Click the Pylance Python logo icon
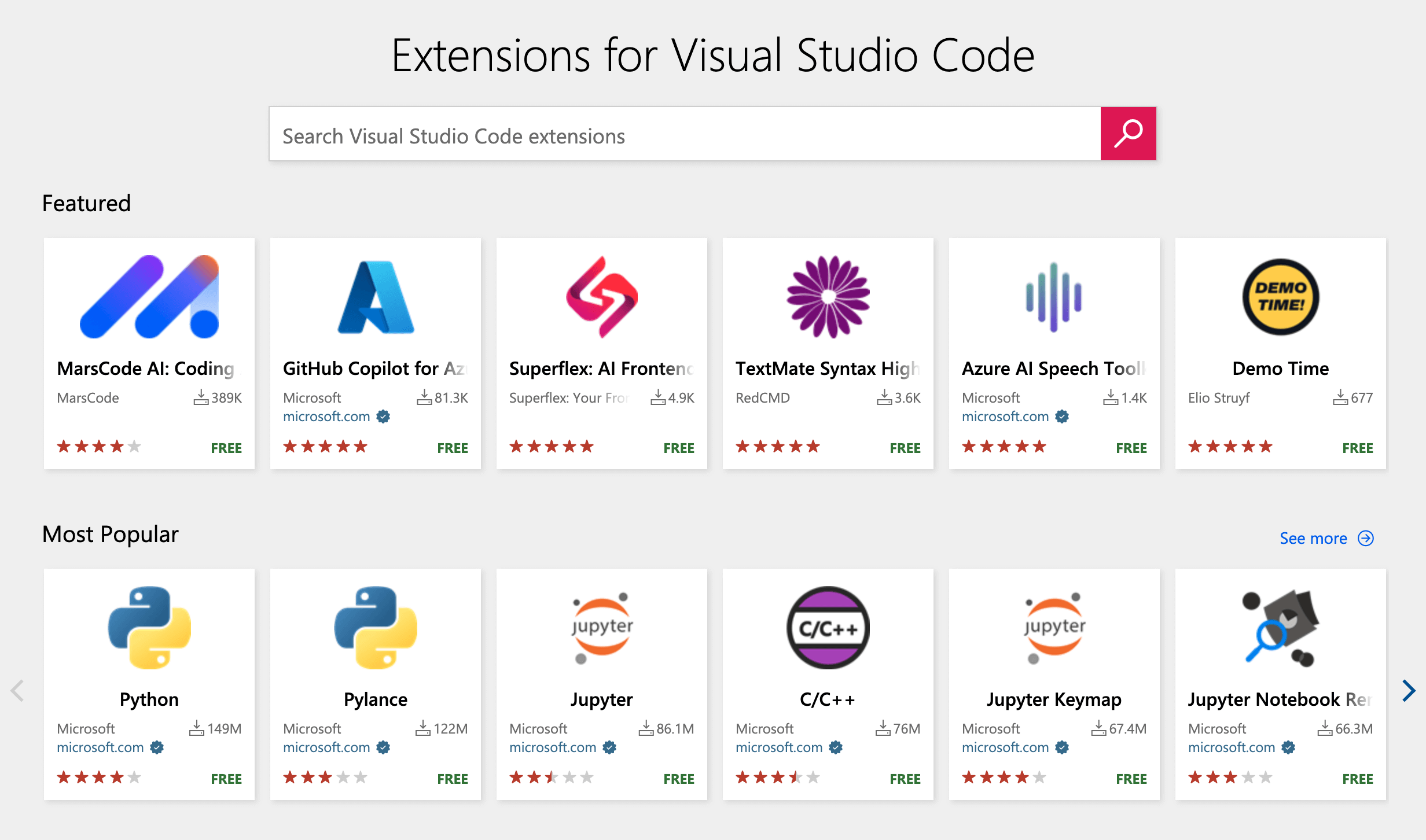 [x=376, y=628]
